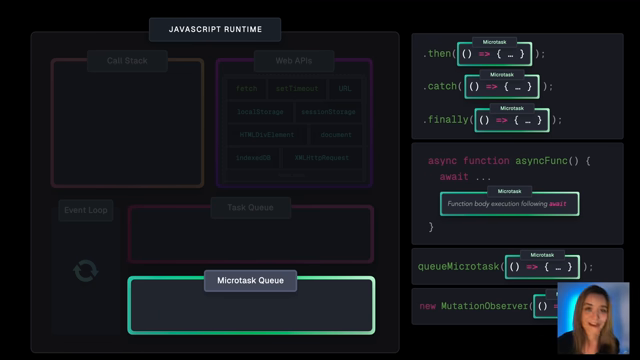
Task: Select the fetch cell in Web APIs
Action: coord(247,89)
